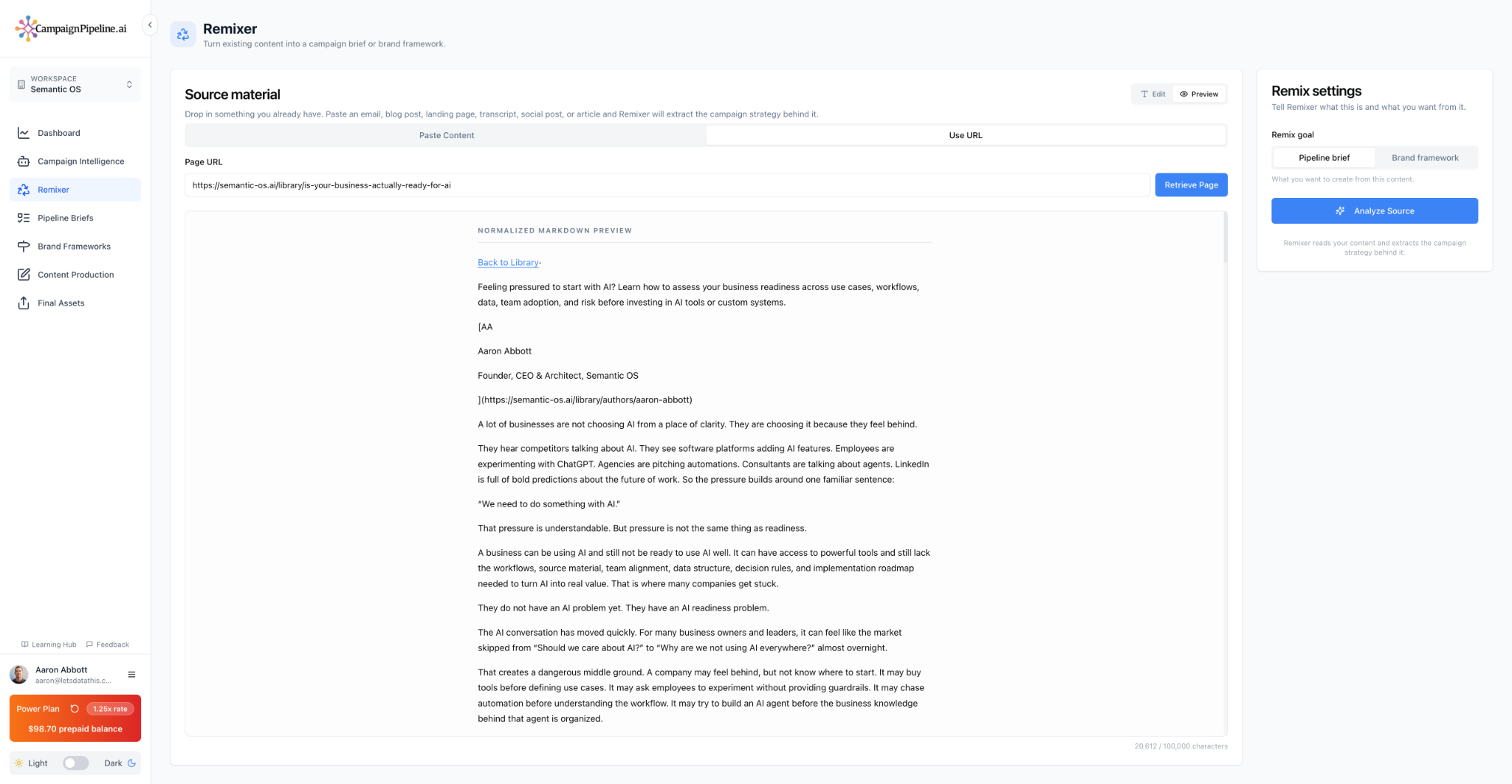Select Brand framework as remix goal
This screenshot has width=1512, height=784.
point(1425,158)
